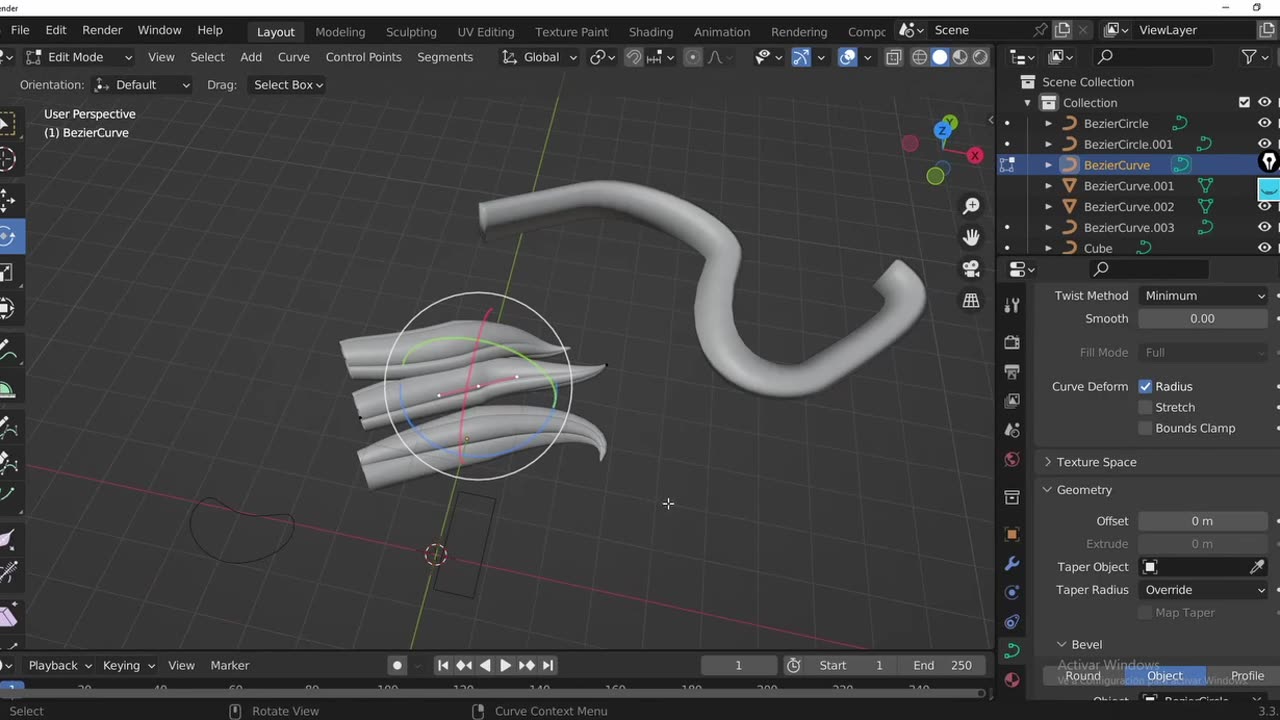The width and height of the screenshot is (1280, 720).
Task: Enable the Stretch checkbox
Action: [x=1146, y=407]
